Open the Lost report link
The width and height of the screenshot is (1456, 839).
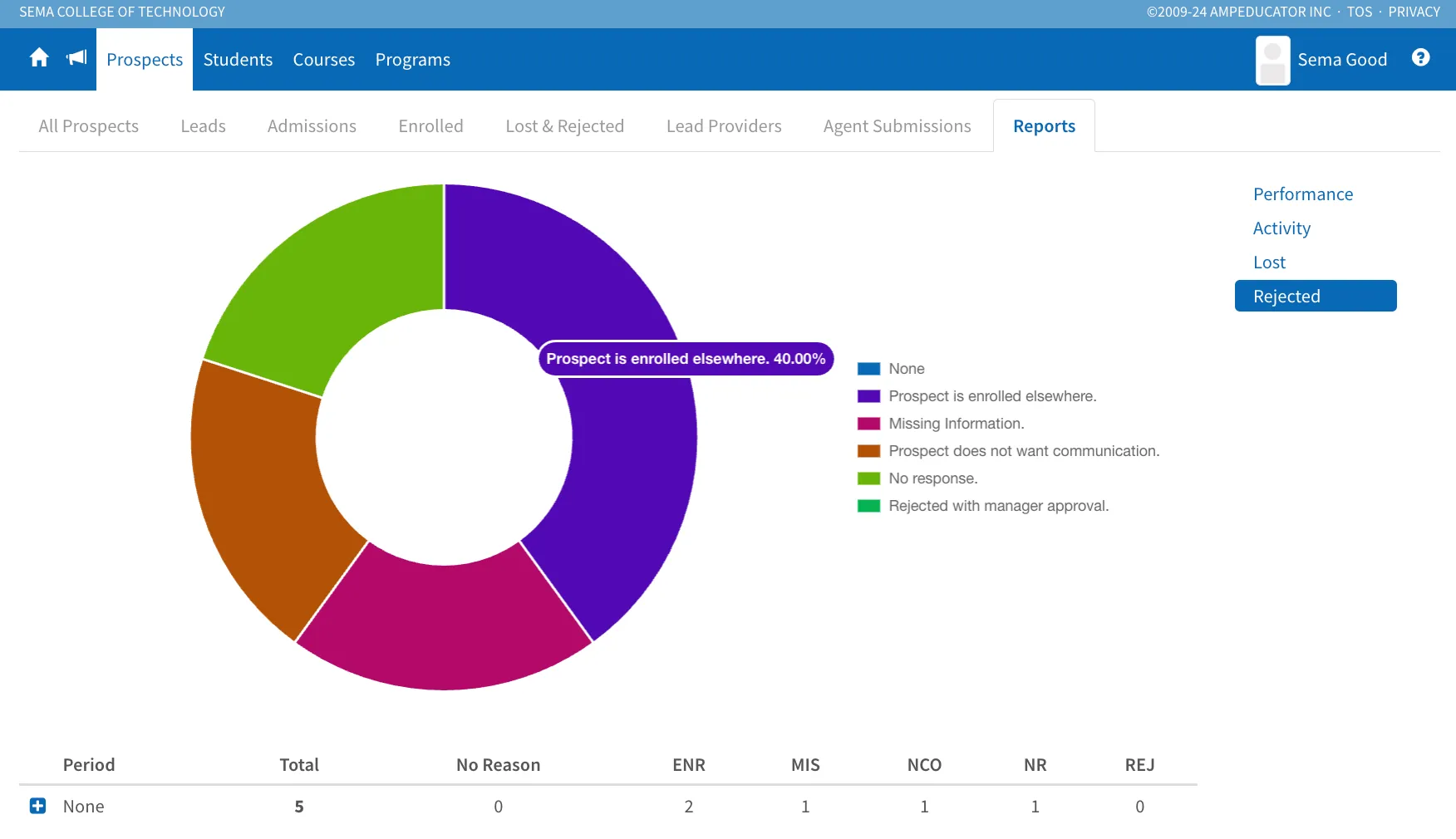pos(1269,262)
